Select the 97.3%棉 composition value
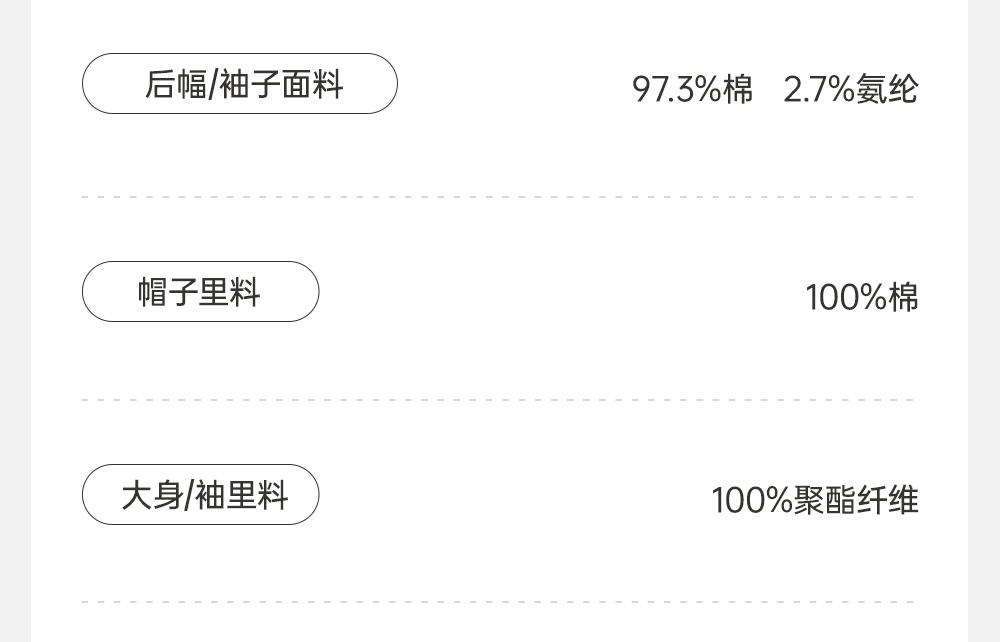Image resolution: width=1000 pixels, height=642 pixels. [x=692, y=89]
